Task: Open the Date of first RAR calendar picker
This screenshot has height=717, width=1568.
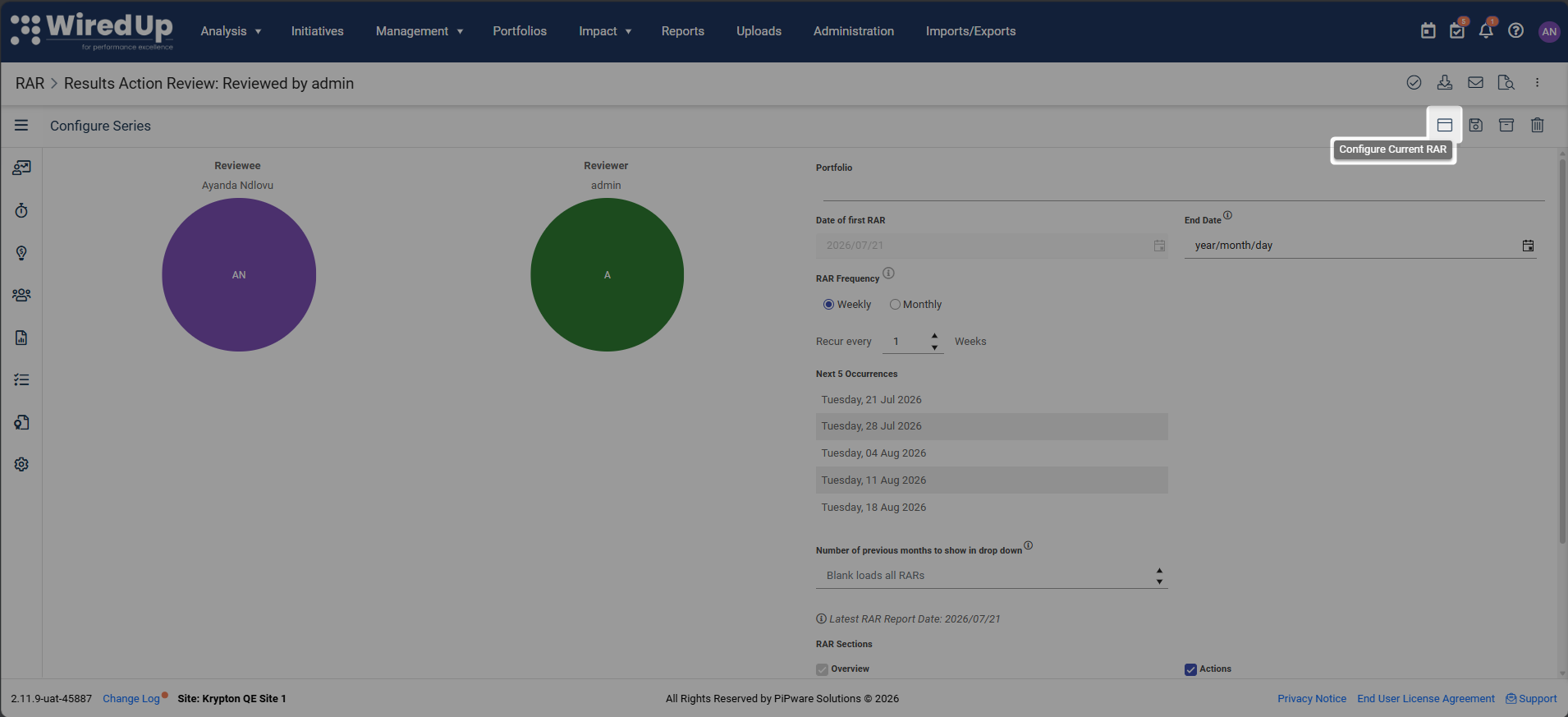Action: pyautogui.click(x=1159, y=246)
